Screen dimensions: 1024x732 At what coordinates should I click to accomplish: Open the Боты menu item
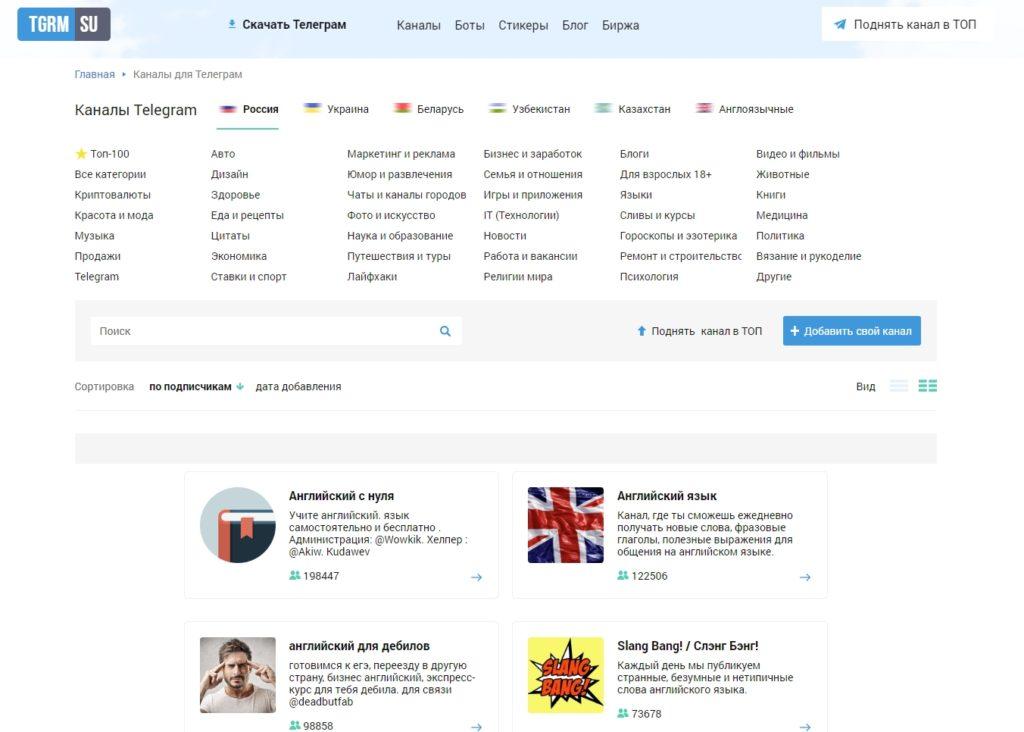468,25
